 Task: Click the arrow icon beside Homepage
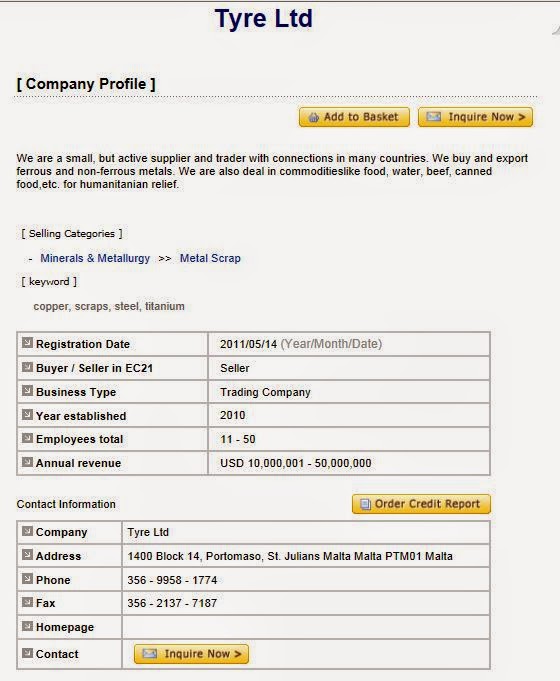[x=27, y=626]
